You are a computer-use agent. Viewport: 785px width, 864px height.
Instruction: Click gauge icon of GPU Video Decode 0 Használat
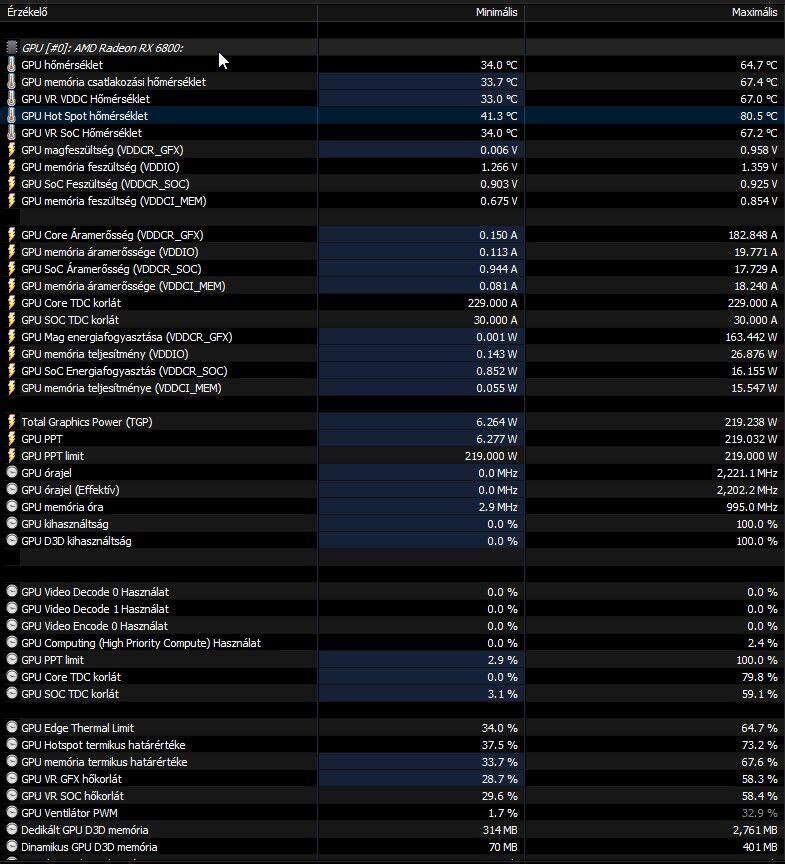[x=12, y=591]
